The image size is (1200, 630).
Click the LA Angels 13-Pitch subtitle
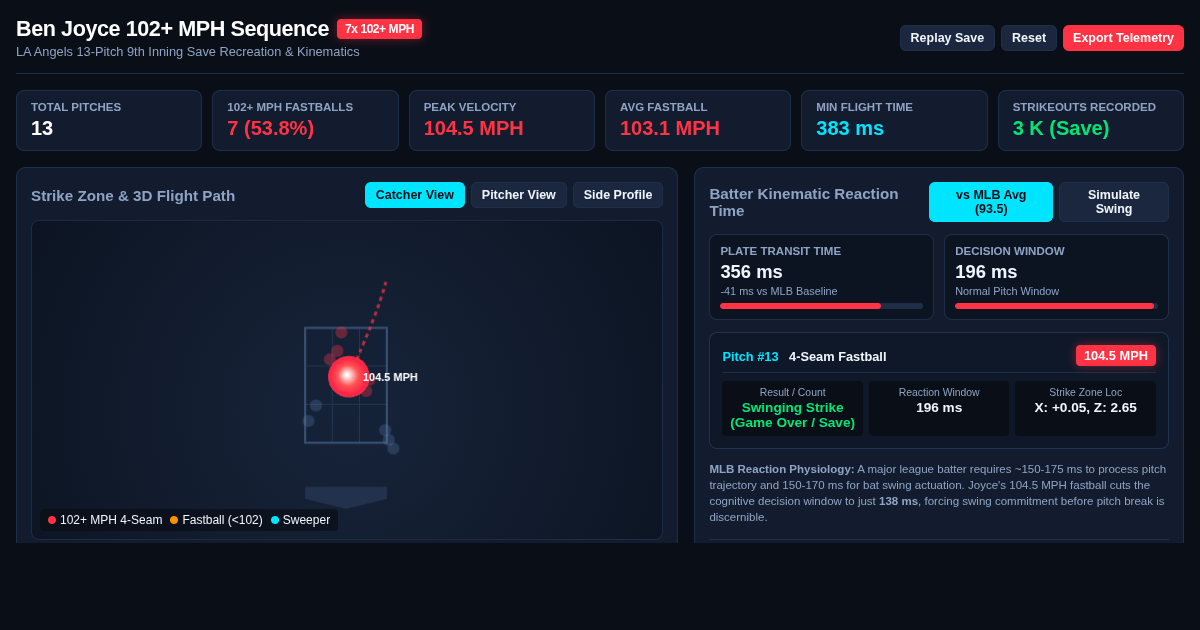click(188, 52)
